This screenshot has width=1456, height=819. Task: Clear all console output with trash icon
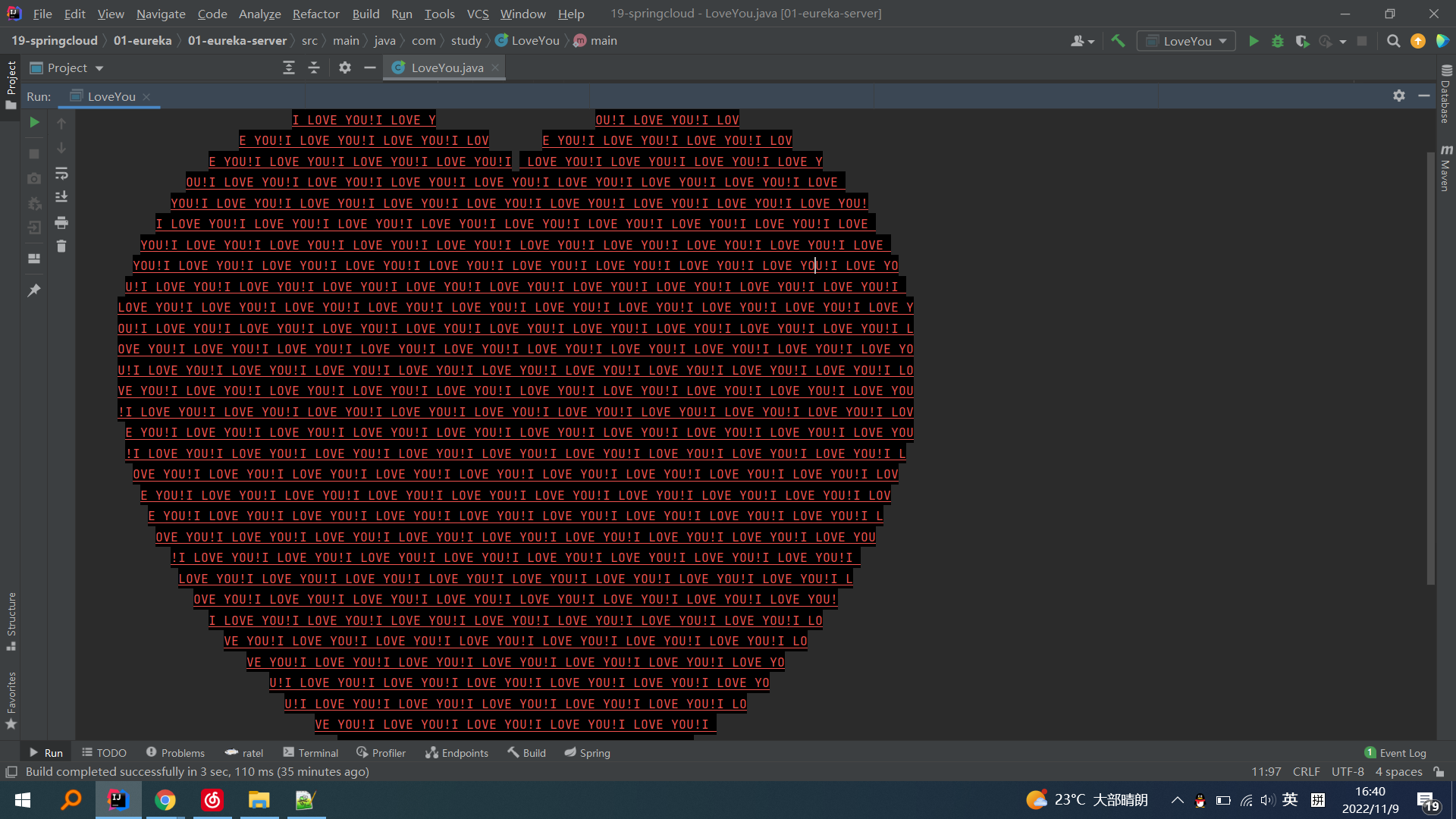61,246
